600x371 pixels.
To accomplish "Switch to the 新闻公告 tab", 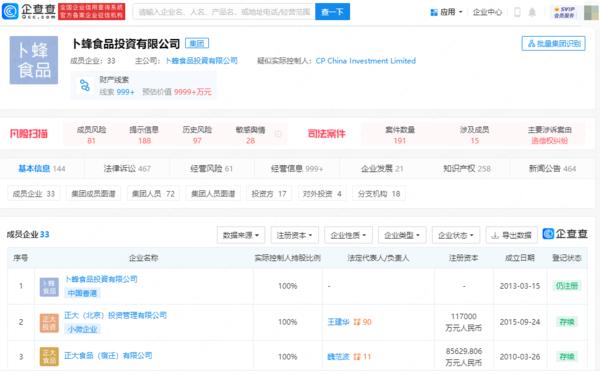I will (552, 168).
